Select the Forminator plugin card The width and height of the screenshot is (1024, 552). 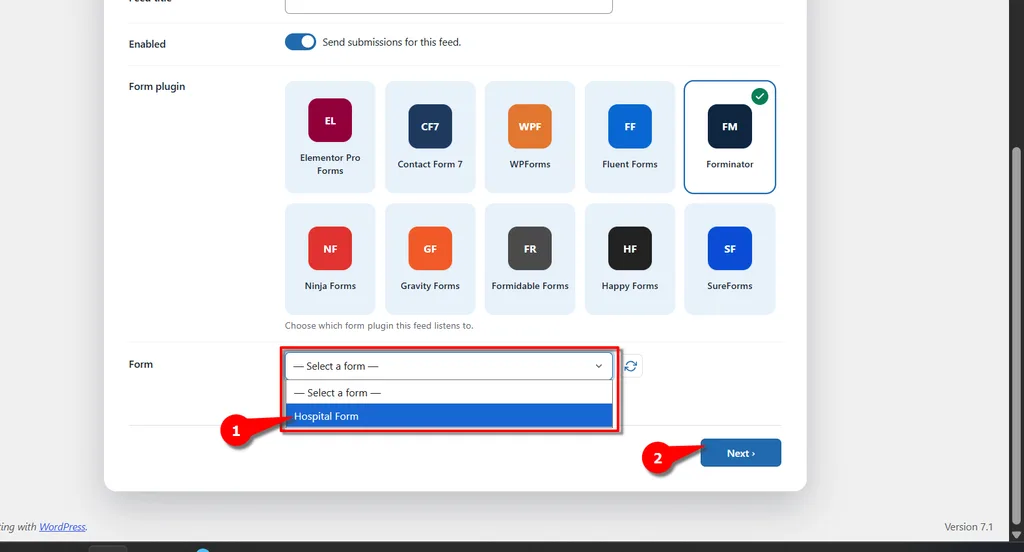pyautogui.click(x=729, y=137)
